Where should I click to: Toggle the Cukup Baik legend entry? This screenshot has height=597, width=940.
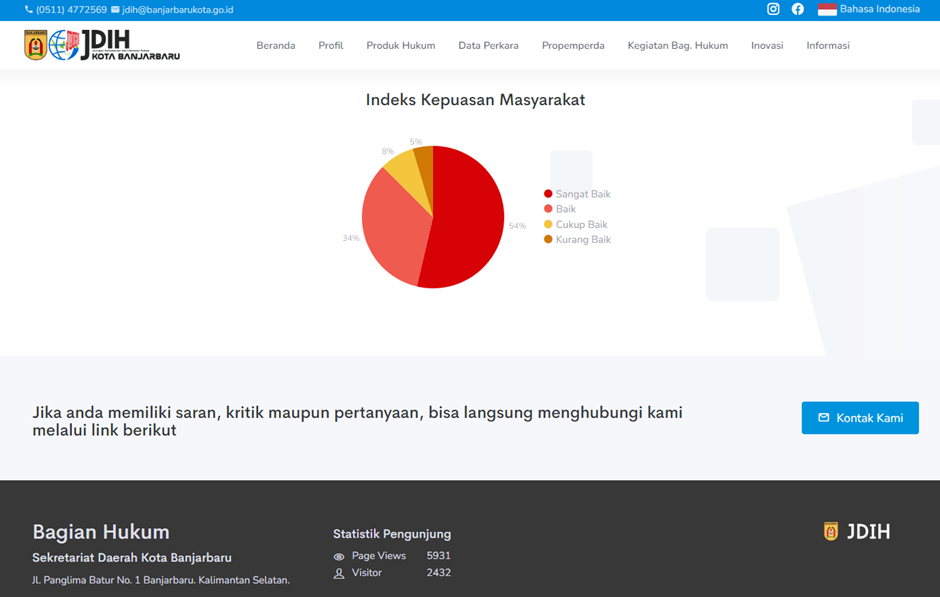tap(580, 225)
